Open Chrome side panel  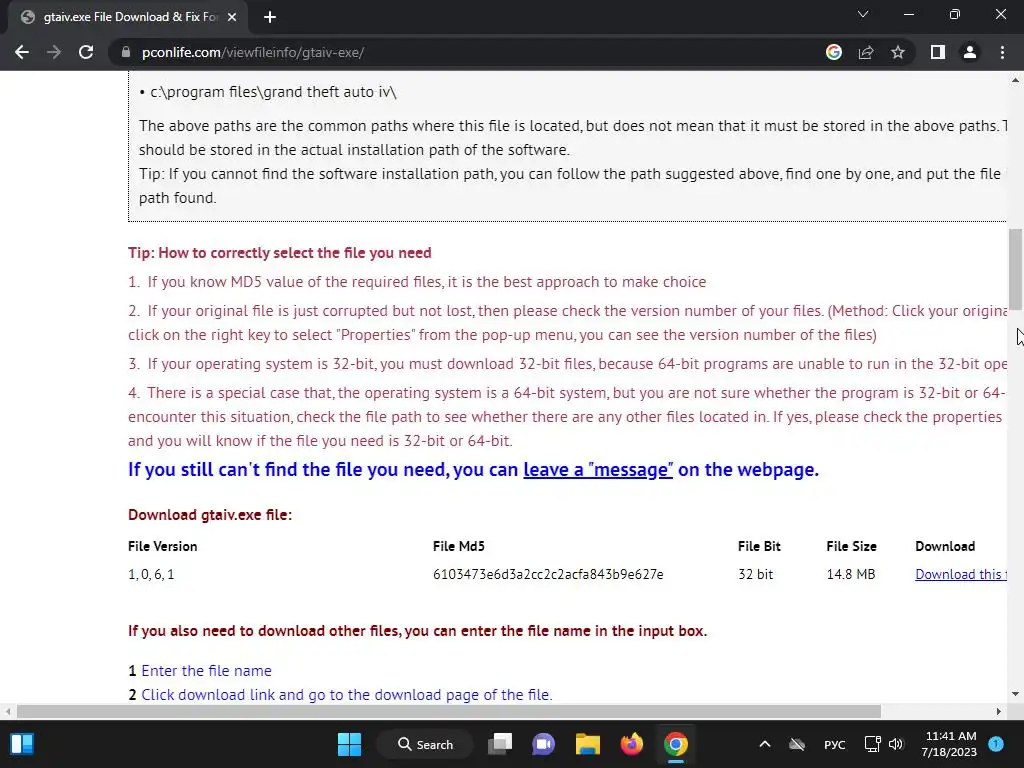click(938, 52)
